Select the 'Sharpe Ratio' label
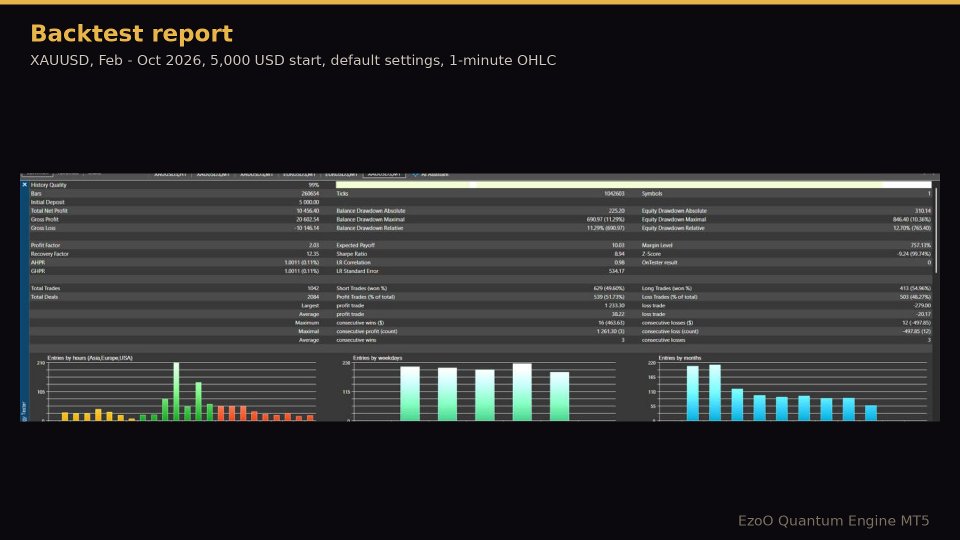Viewport: 960px width, 540px height. point(351,253)
